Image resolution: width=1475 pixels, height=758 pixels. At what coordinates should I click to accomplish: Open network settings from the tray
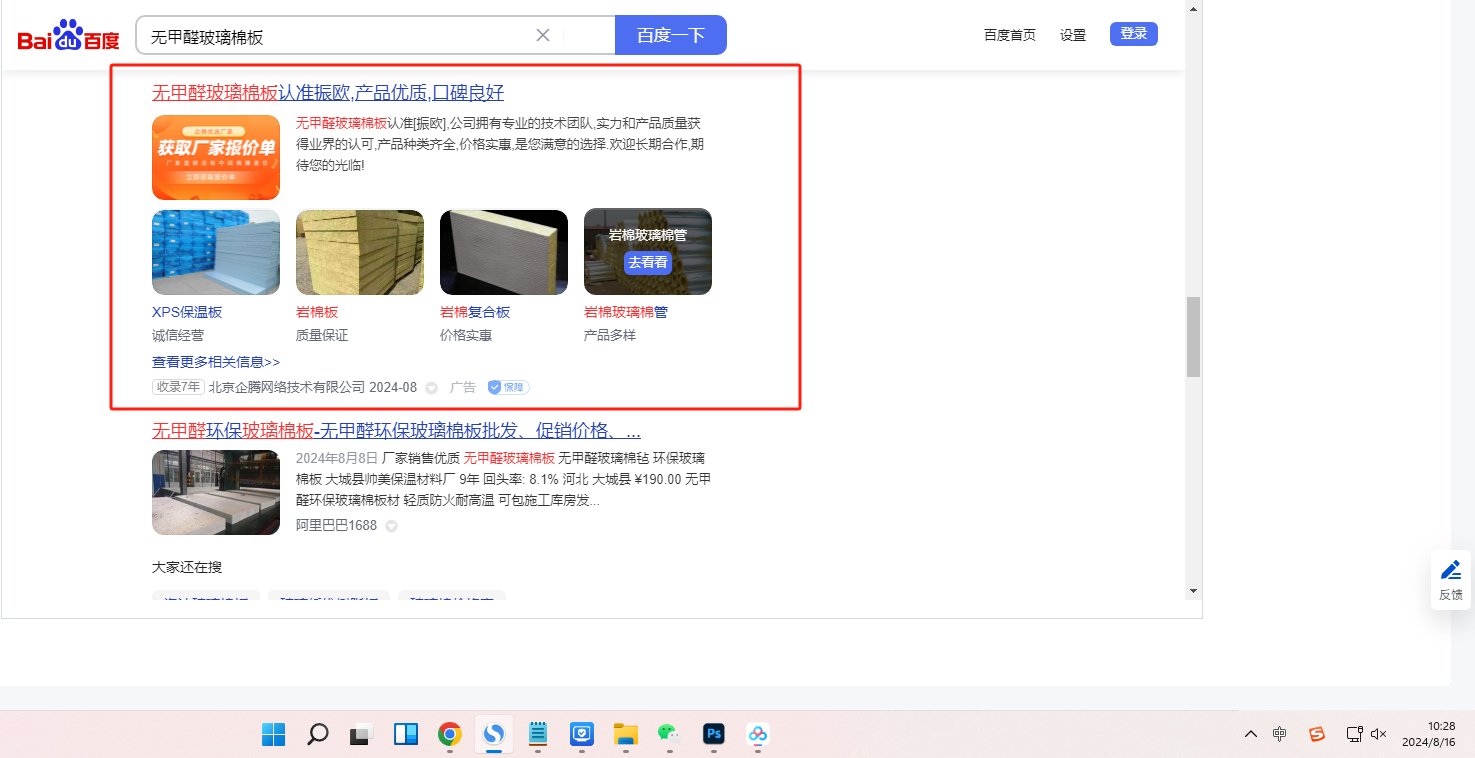point(1355,734)
